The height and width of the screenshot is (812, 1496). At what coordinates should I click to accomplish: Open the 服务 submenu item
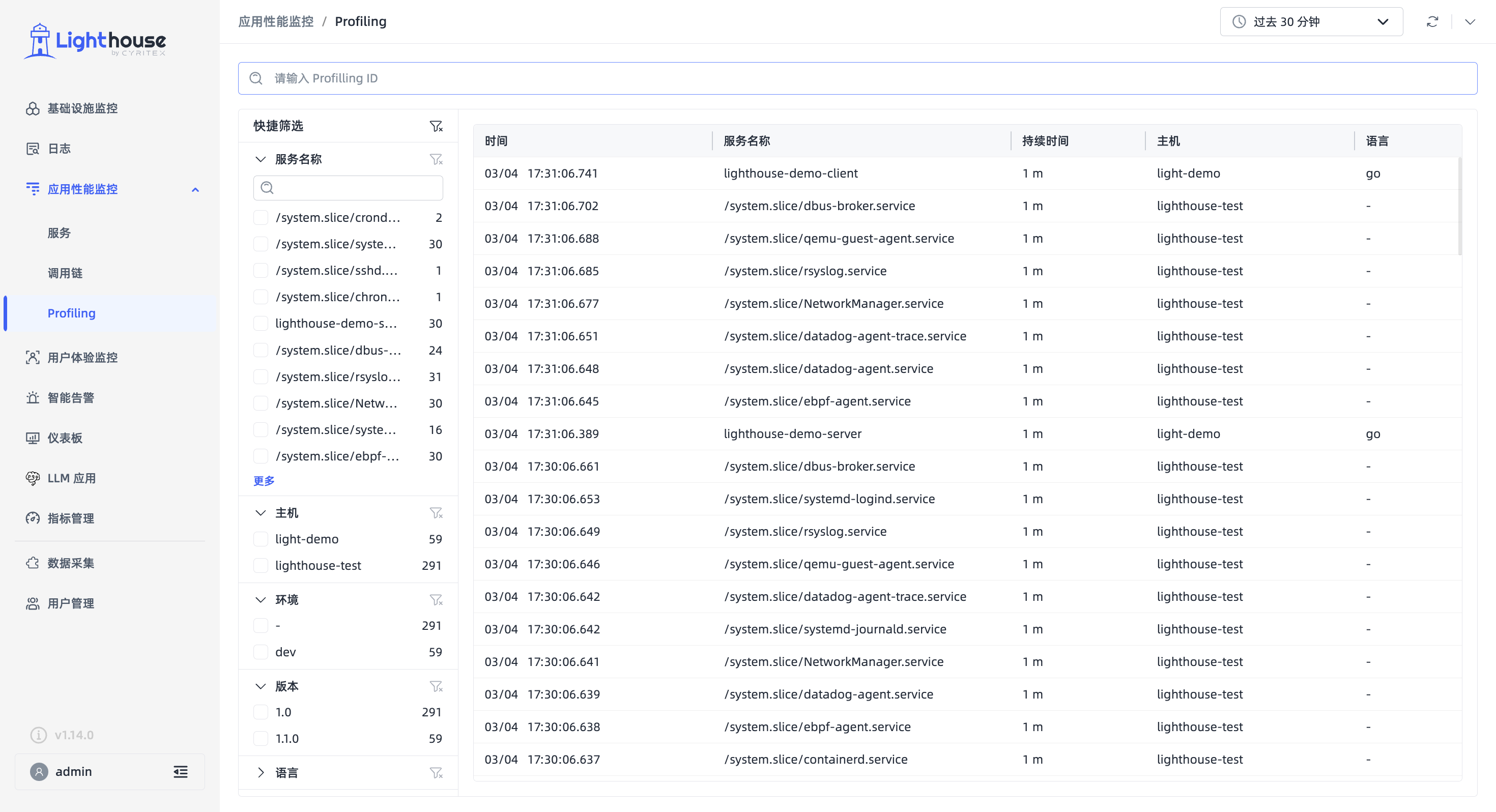59,233
